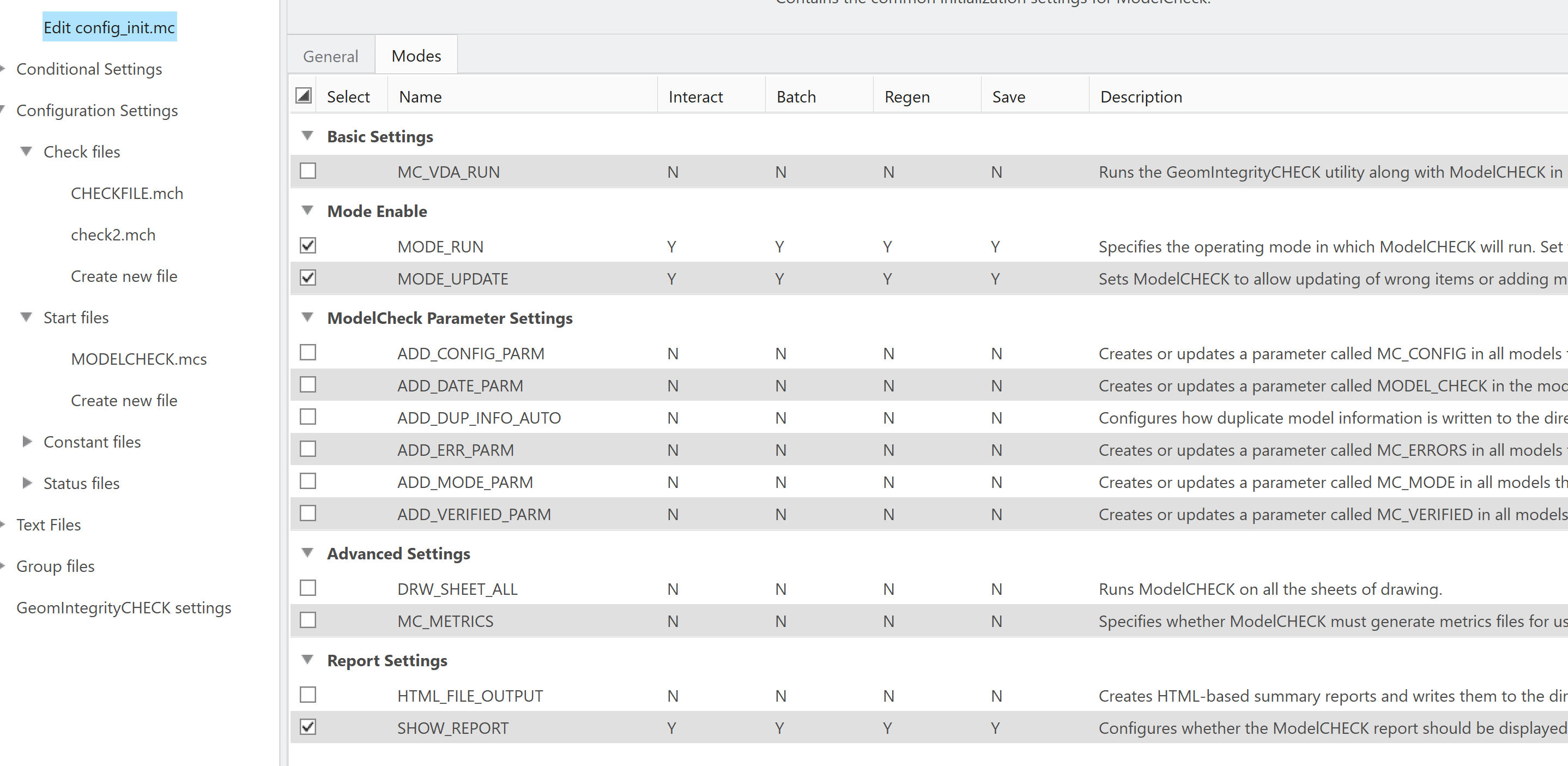Select the Modes tab
This screenshot has width=1568, height=766.
point(416,56)
